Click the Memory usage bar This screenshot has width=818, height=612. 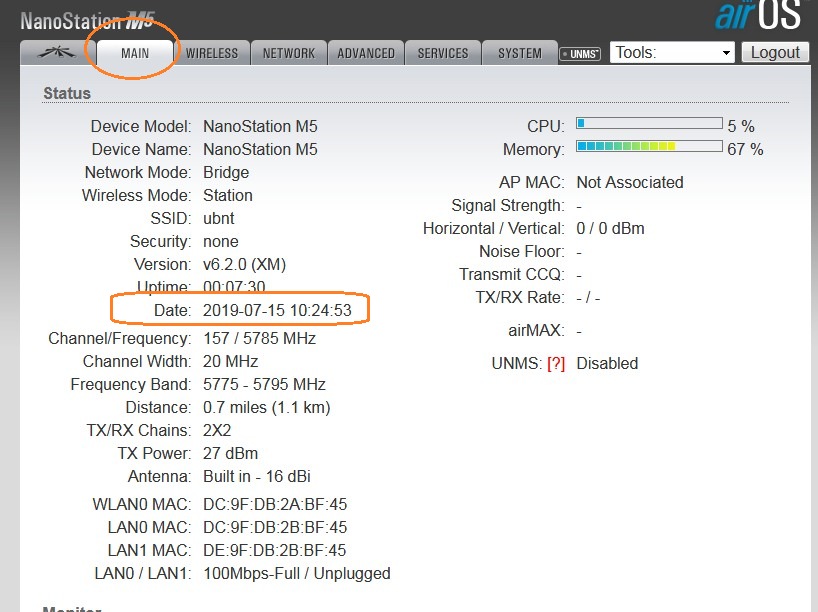click(649, 146)
